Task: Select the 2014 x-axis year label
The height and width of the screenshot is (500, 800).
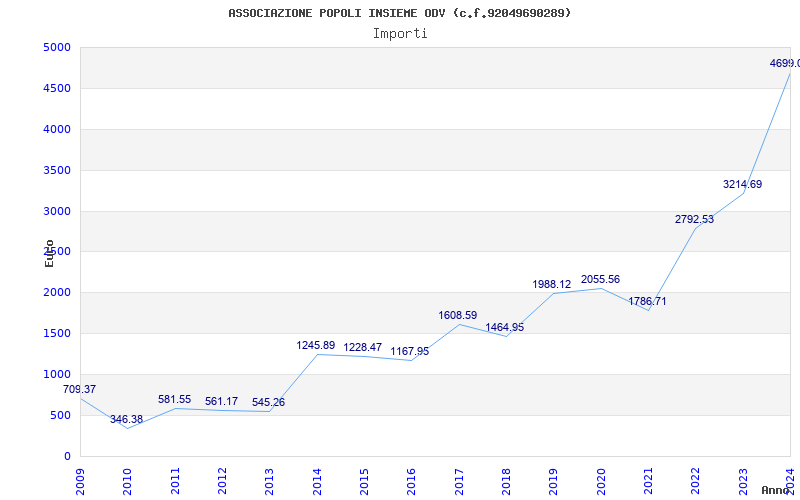Action: click(317, 482)
